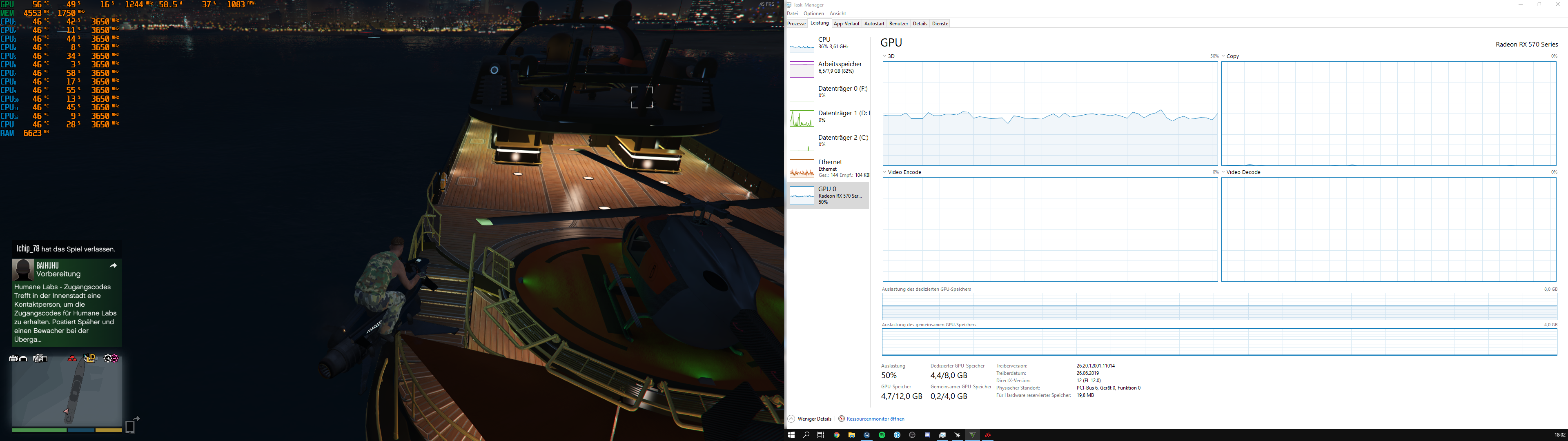Click the BAIHUHU player avatar in game
This screenshot has height=441, width=1568.
tap(23, 270)
